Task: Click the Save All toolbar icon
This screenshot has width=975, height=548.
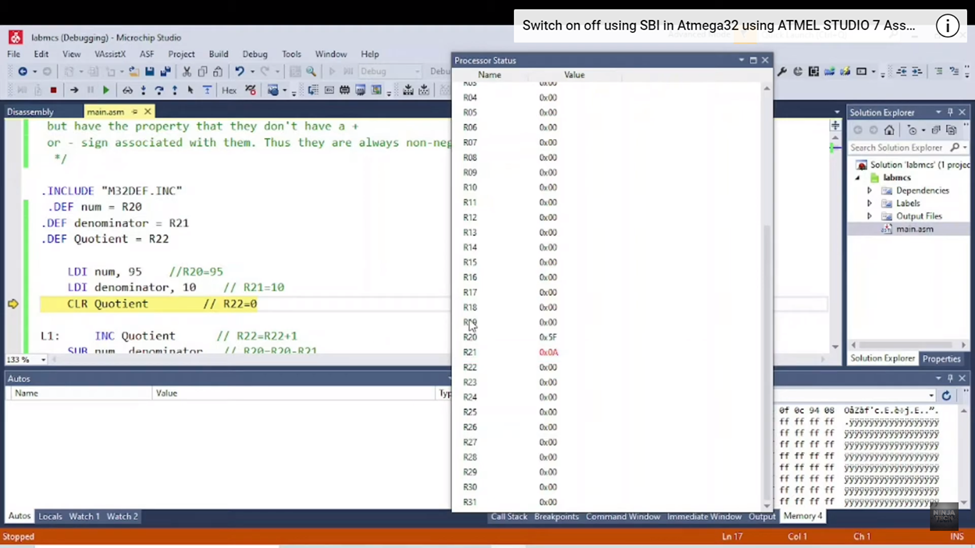Action: click(x=165, y=72)
